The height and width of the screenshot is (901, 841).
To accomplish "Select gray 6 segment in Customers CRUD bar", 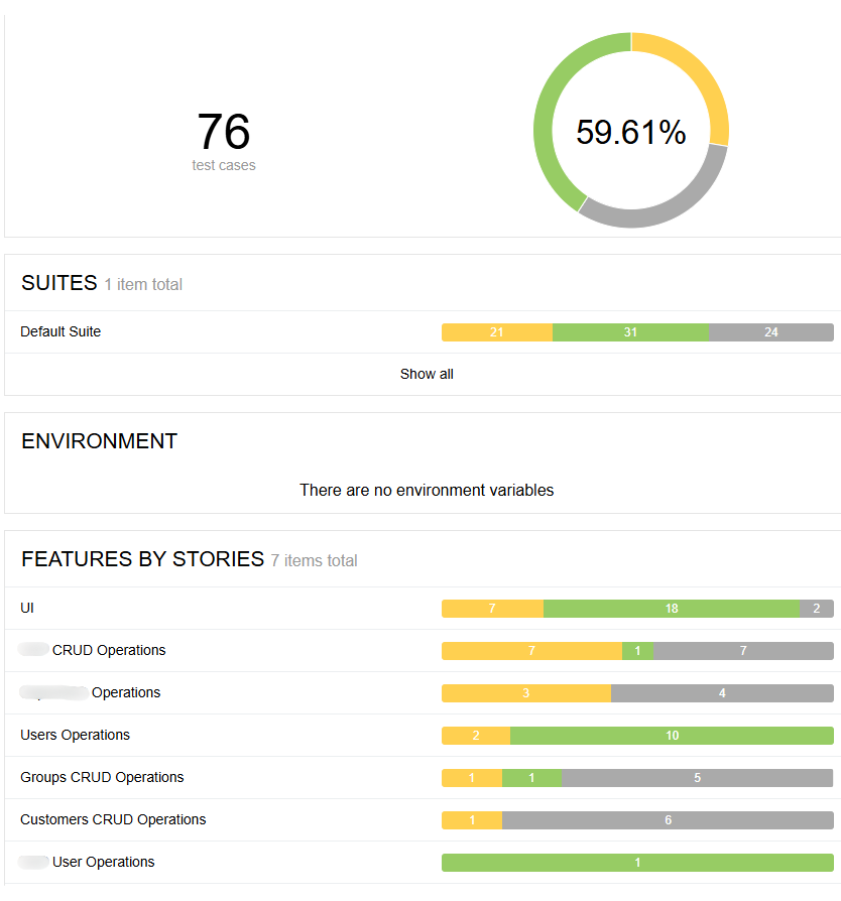I will [x=668, y=819].
